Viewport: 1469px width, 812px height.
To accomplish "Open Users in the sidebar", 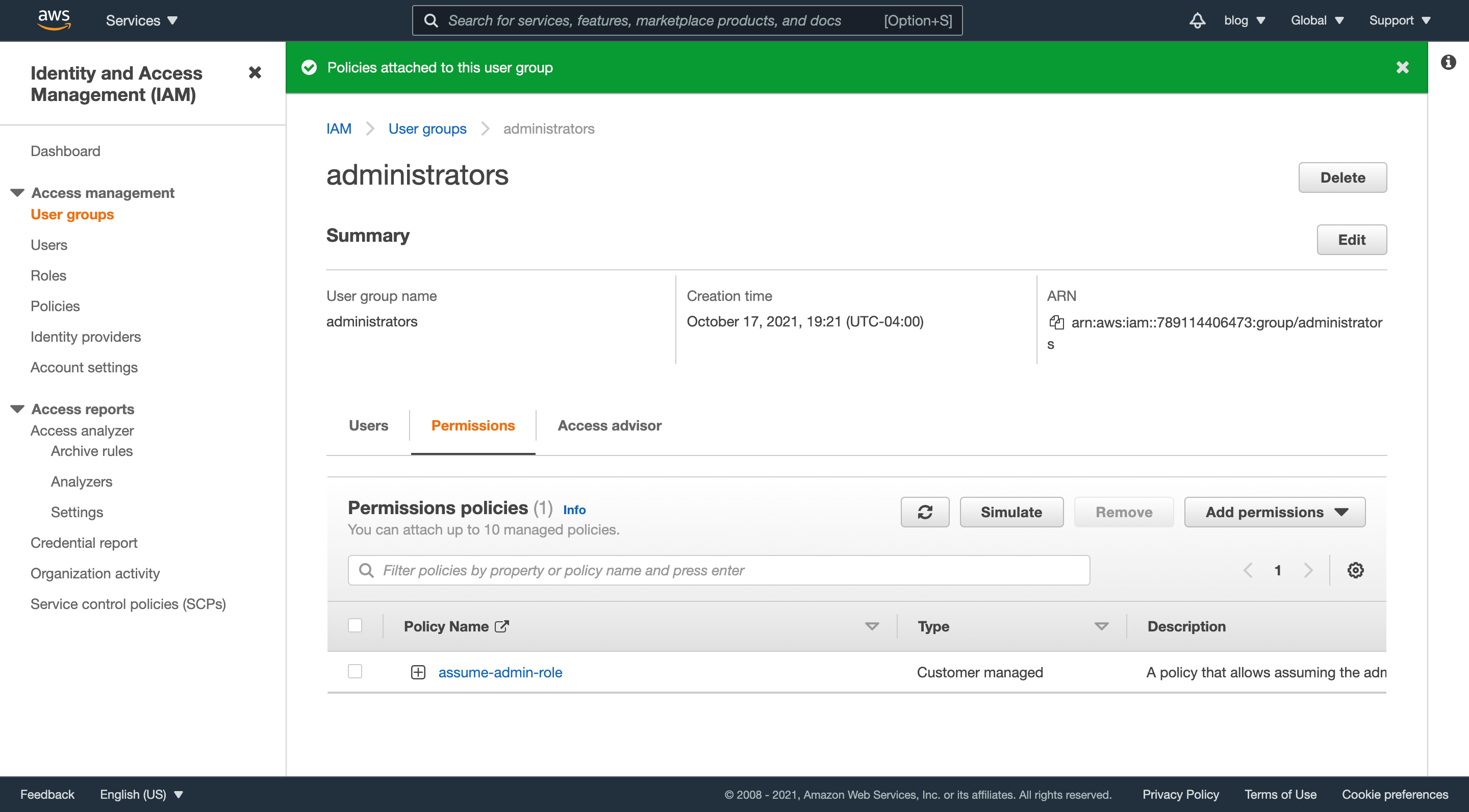I will [49, 245].
